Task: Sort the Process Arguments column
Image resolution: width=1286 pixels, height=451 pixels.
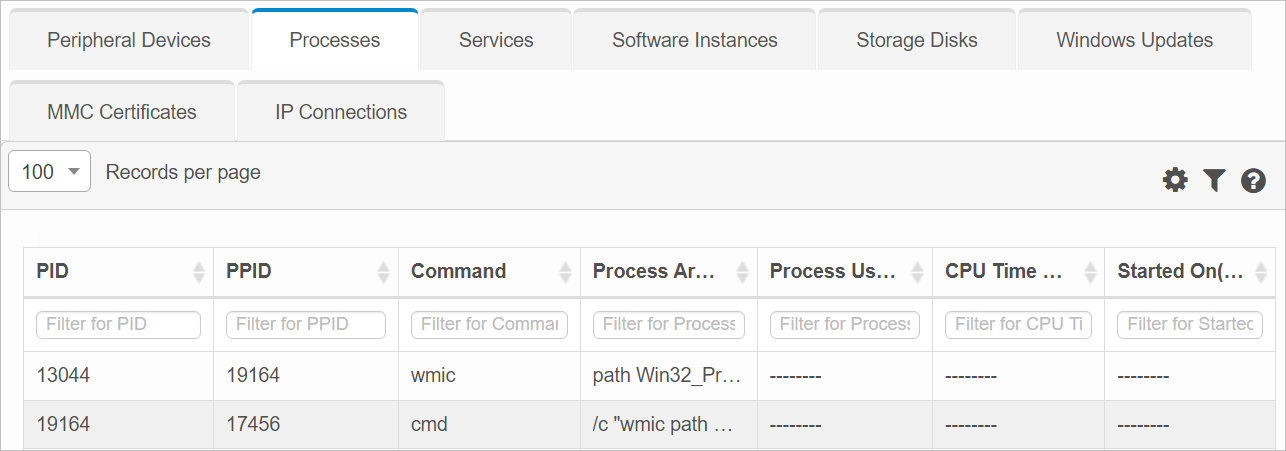Action: pos(742,272)
